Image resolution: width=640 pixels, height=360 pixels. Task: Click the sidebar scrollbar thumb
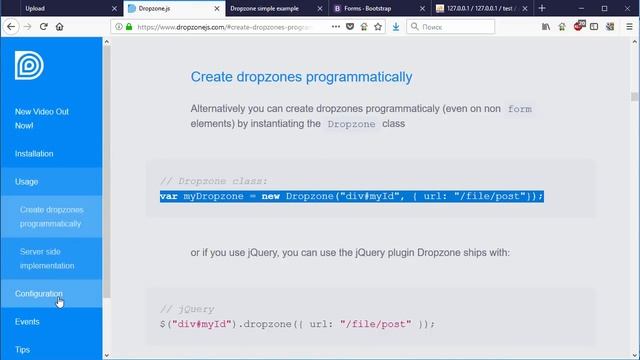coord(107,171)
